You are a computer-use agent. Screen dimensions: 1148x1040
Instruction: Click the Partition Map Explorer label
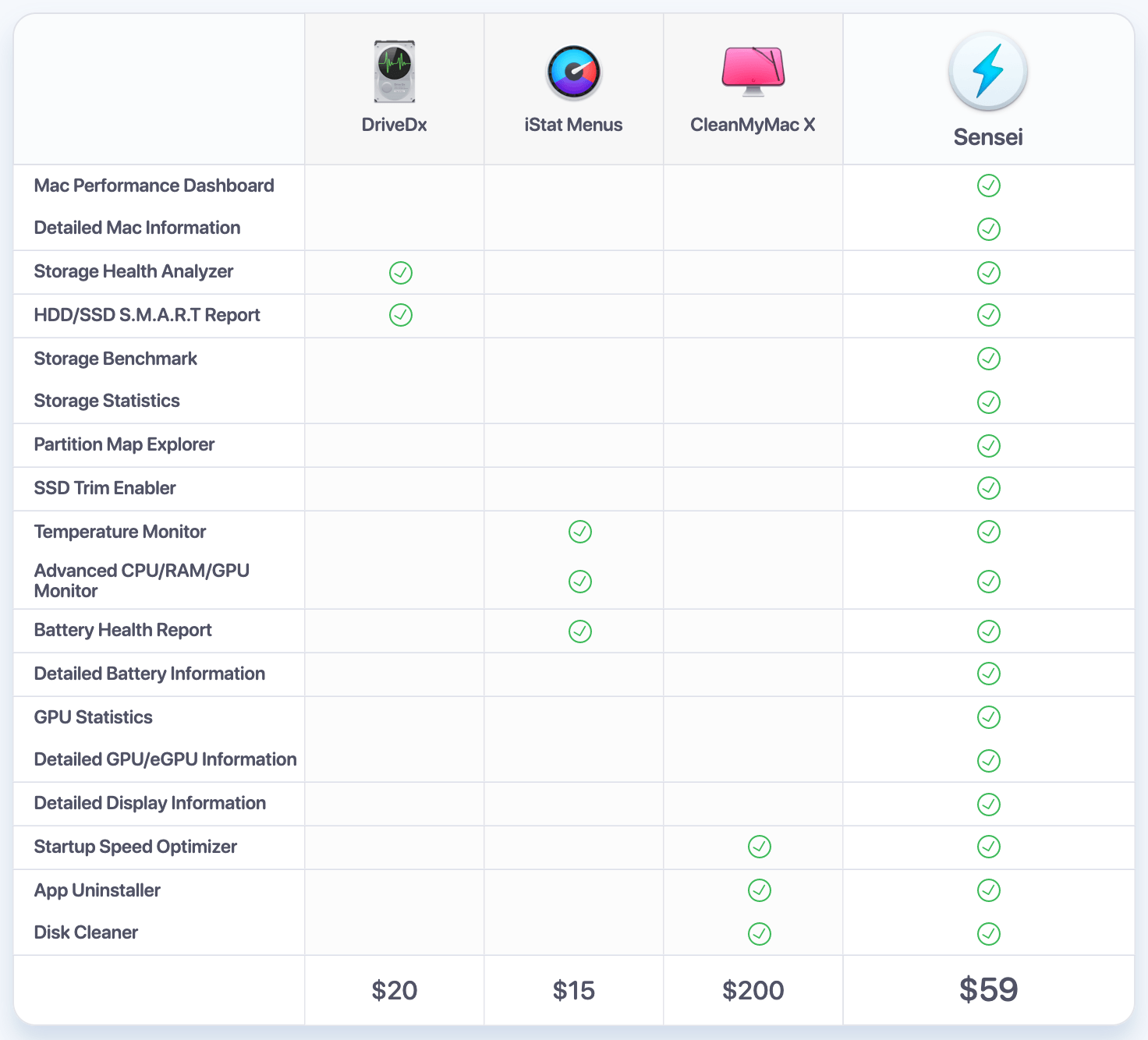click(124, 444)
